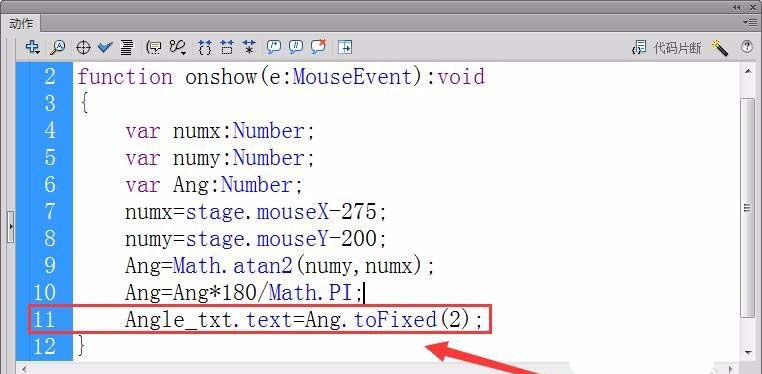Click 'toFixed(2)' on line 11
Image resolution: width=762 pixels, height=374 pixels.
point(413,320)
